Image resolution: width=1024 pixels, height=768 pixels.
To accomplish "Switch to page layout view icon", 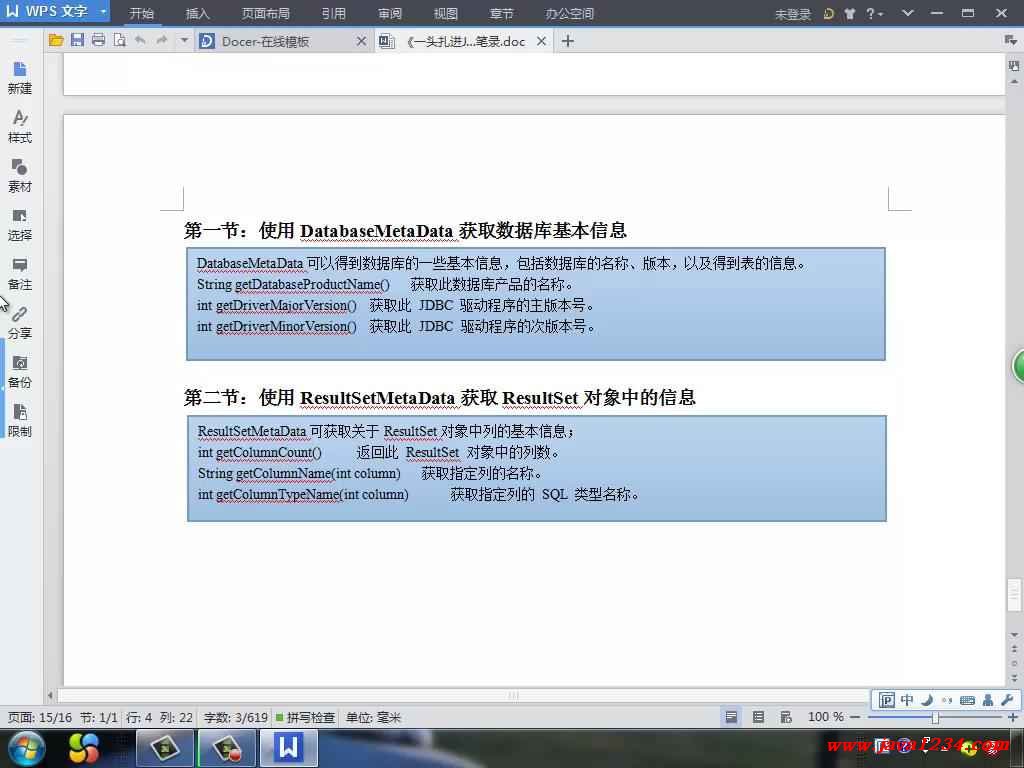I will (x=731, y=716).
